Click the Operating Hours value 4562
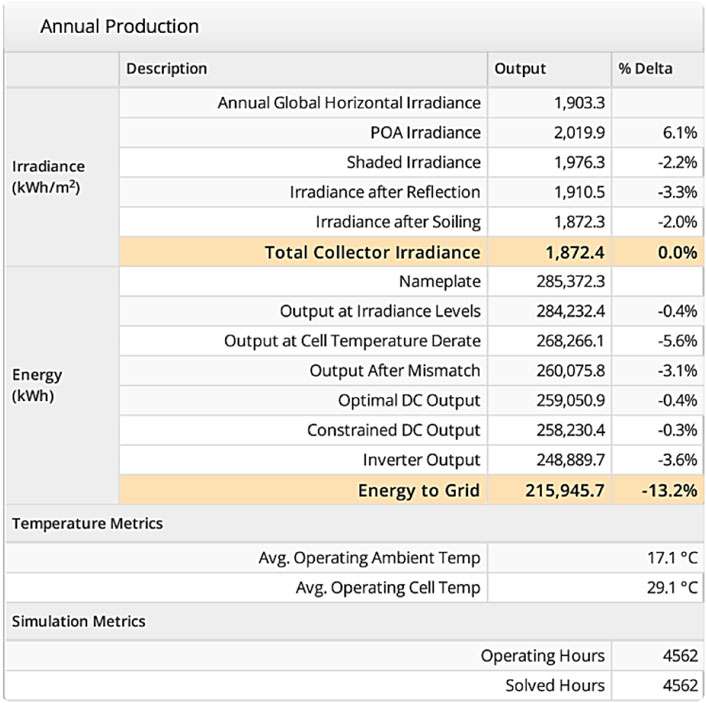Image resolution: width=706 pixels, height=703 pixels. click(680, 656)
